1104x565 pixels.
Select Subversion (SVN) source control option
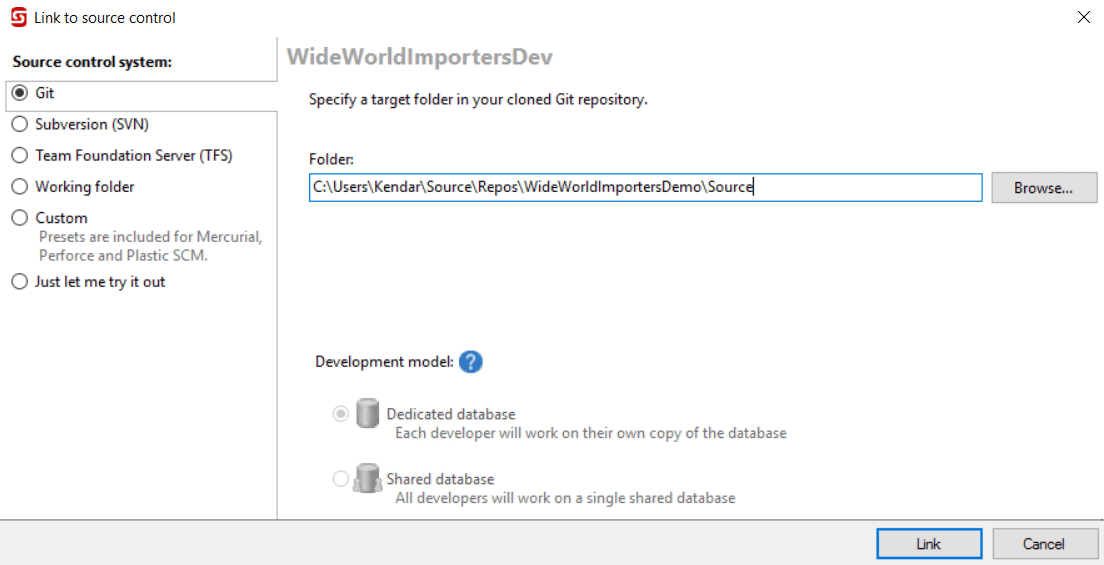[x=20, y=124]
